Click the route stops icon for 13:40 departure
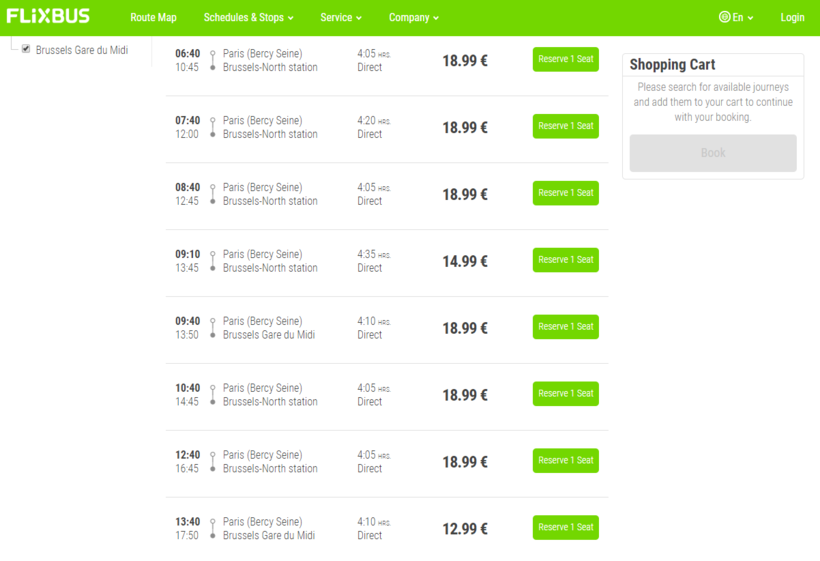Screen dimensions: 820x561 click(212, 528)
